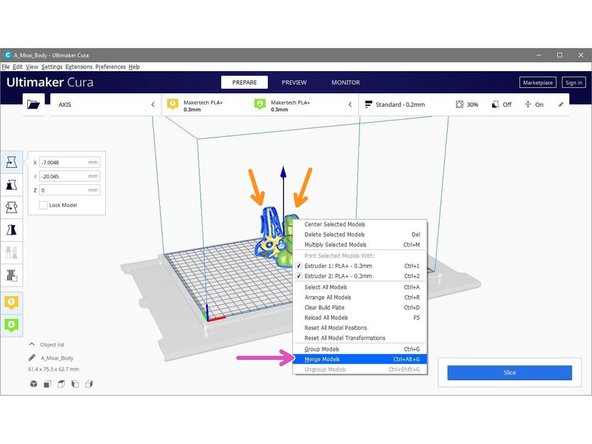Open file with the folder icon

pos(34,104)
